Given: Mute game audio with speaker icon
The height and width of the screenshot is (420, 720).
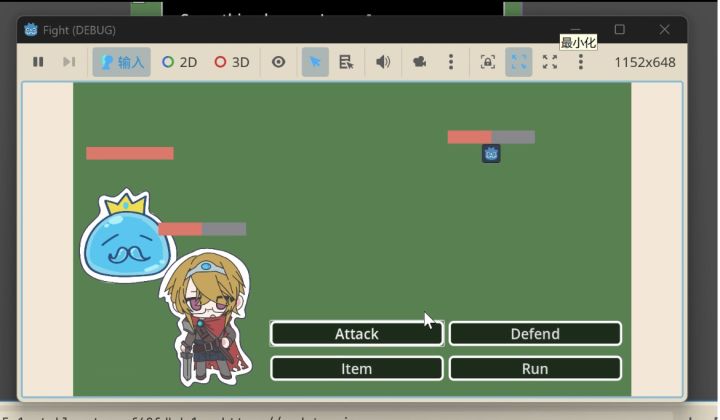Looking at the screenshot, I should (x=383, y=62).
